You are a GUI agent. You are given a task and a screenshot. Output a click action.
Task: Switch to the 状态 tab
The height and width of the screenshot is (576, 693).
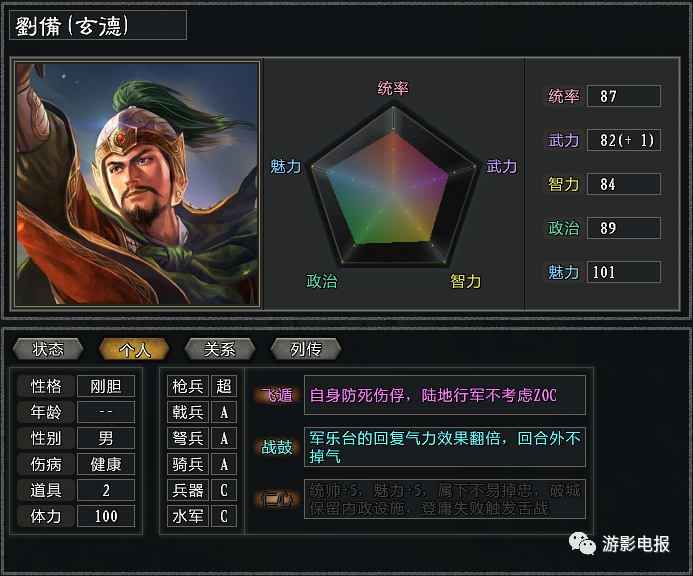(x=48, y=349)
